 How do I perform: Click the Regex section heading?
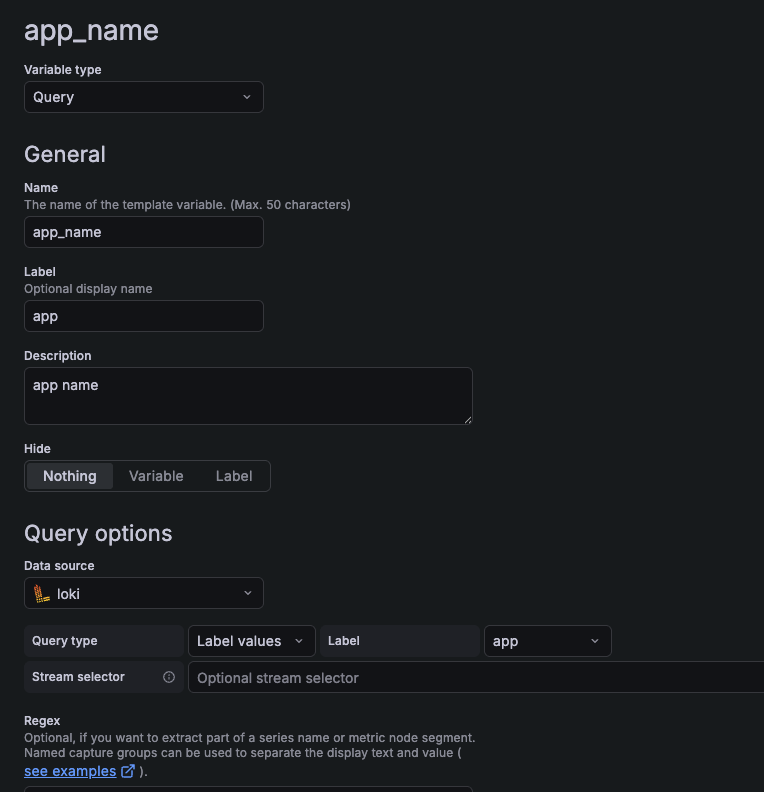pos(42,720)
